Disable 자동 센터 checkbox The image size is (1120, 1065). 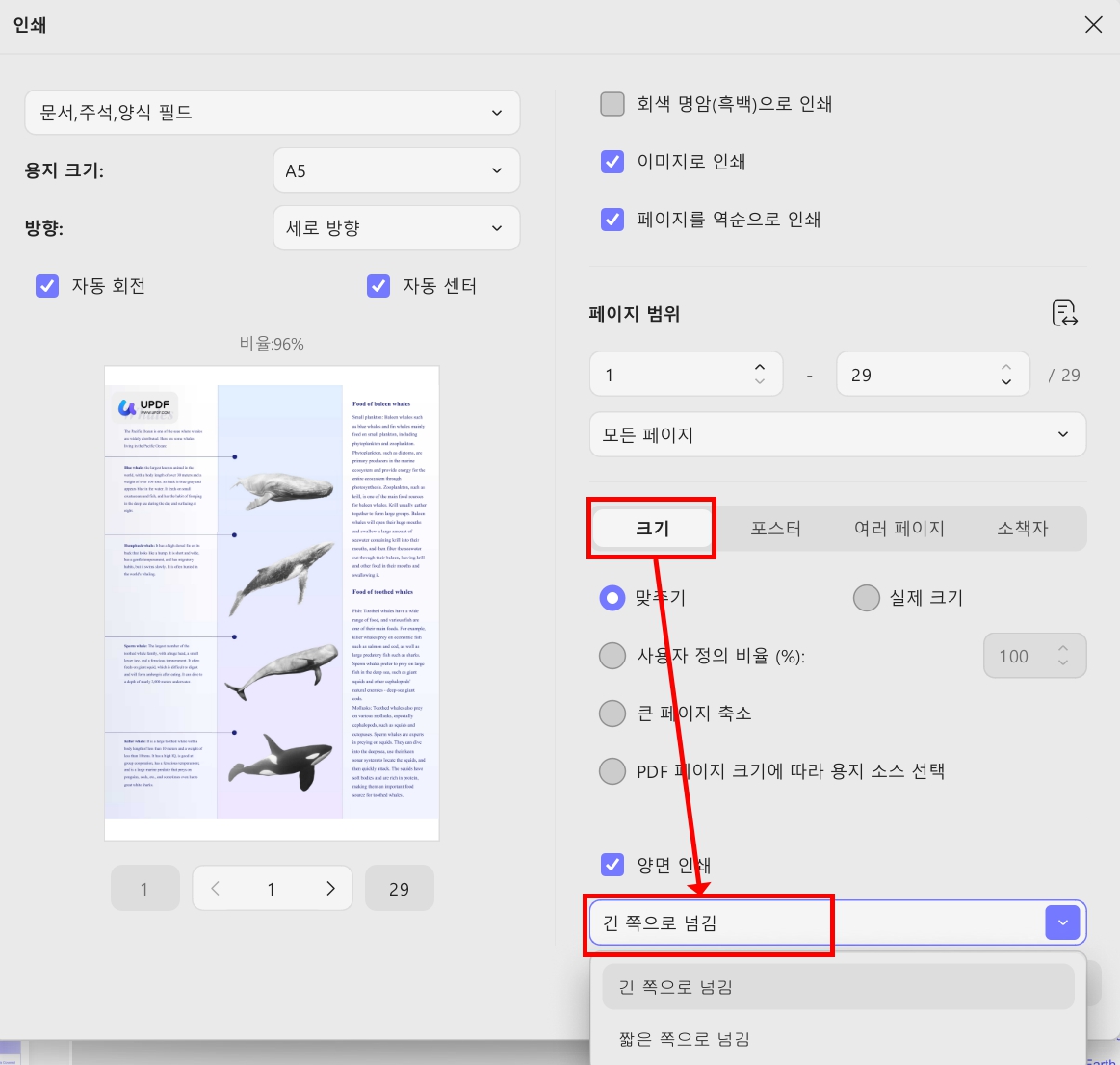[x=378, y=286]
